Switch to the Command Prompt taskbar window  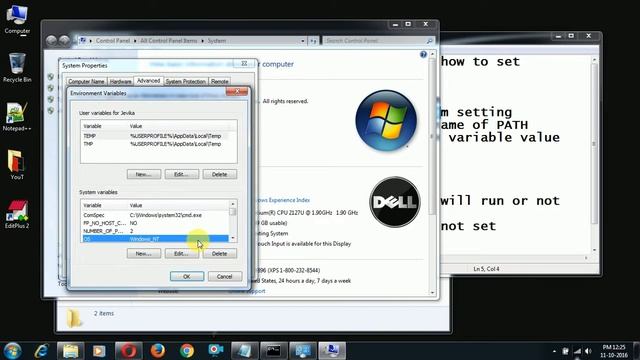click(274, 351)
